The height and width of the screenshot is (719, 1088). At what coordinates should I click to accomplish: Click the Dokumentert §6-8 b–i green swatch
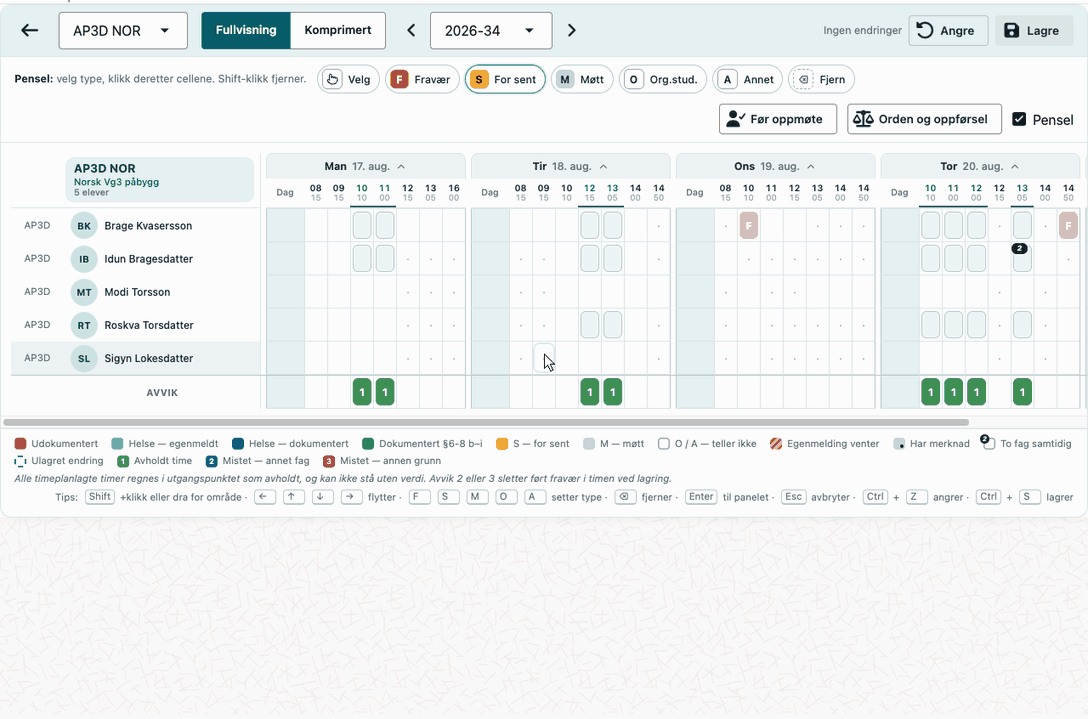click(368, 443)
